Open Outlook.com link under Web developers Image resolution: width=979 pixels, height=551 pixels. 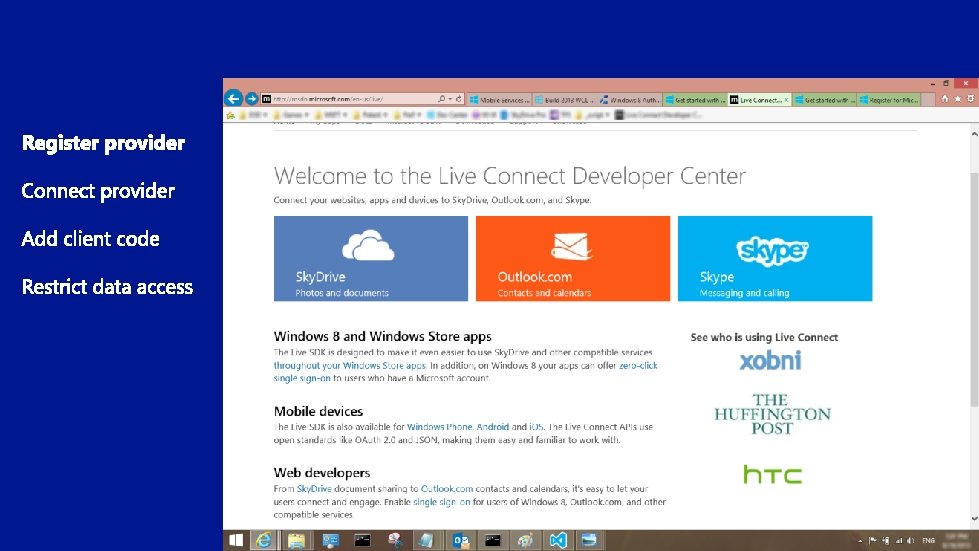[447, 489]
